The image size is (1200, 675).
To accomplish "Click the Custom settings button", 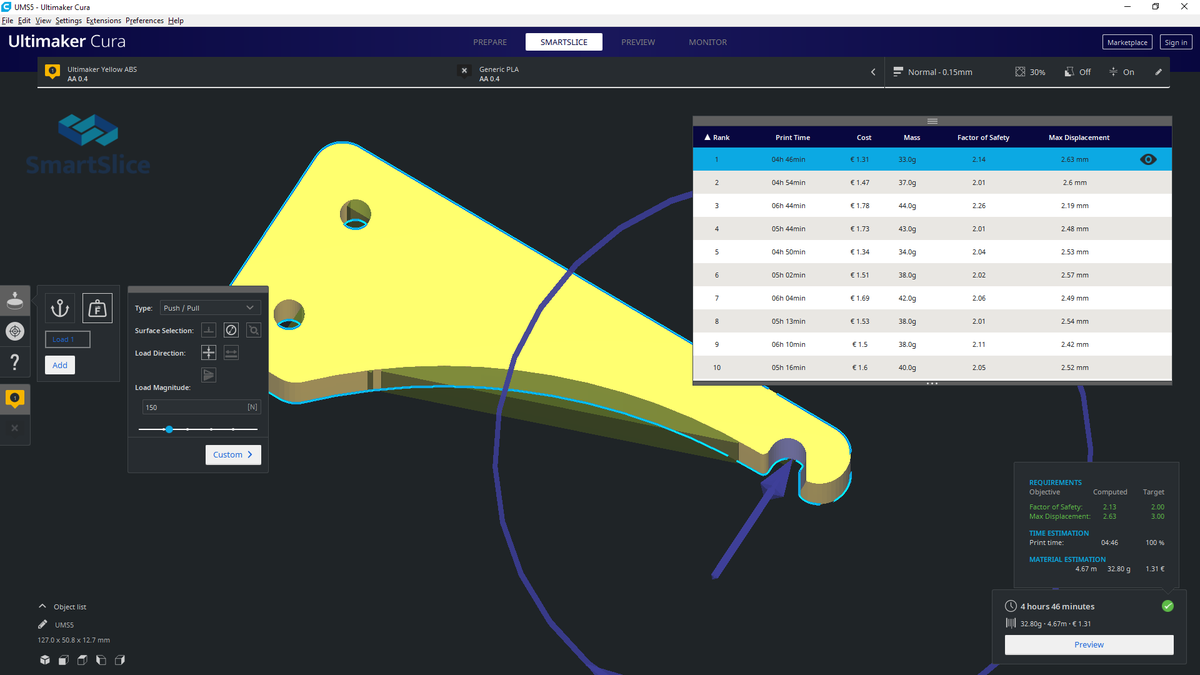I will [x=232, y=454].
